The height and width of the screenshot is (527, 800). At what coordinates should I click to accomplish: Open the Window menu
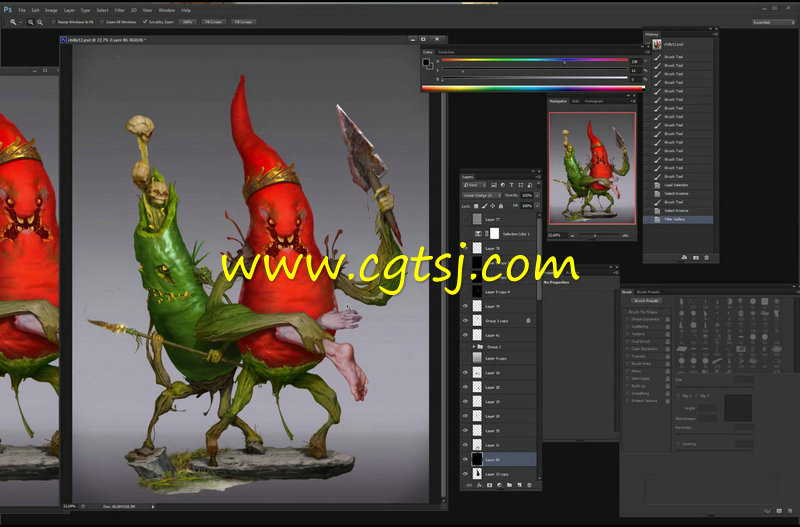pyautogui.click(x=166, y=10)
